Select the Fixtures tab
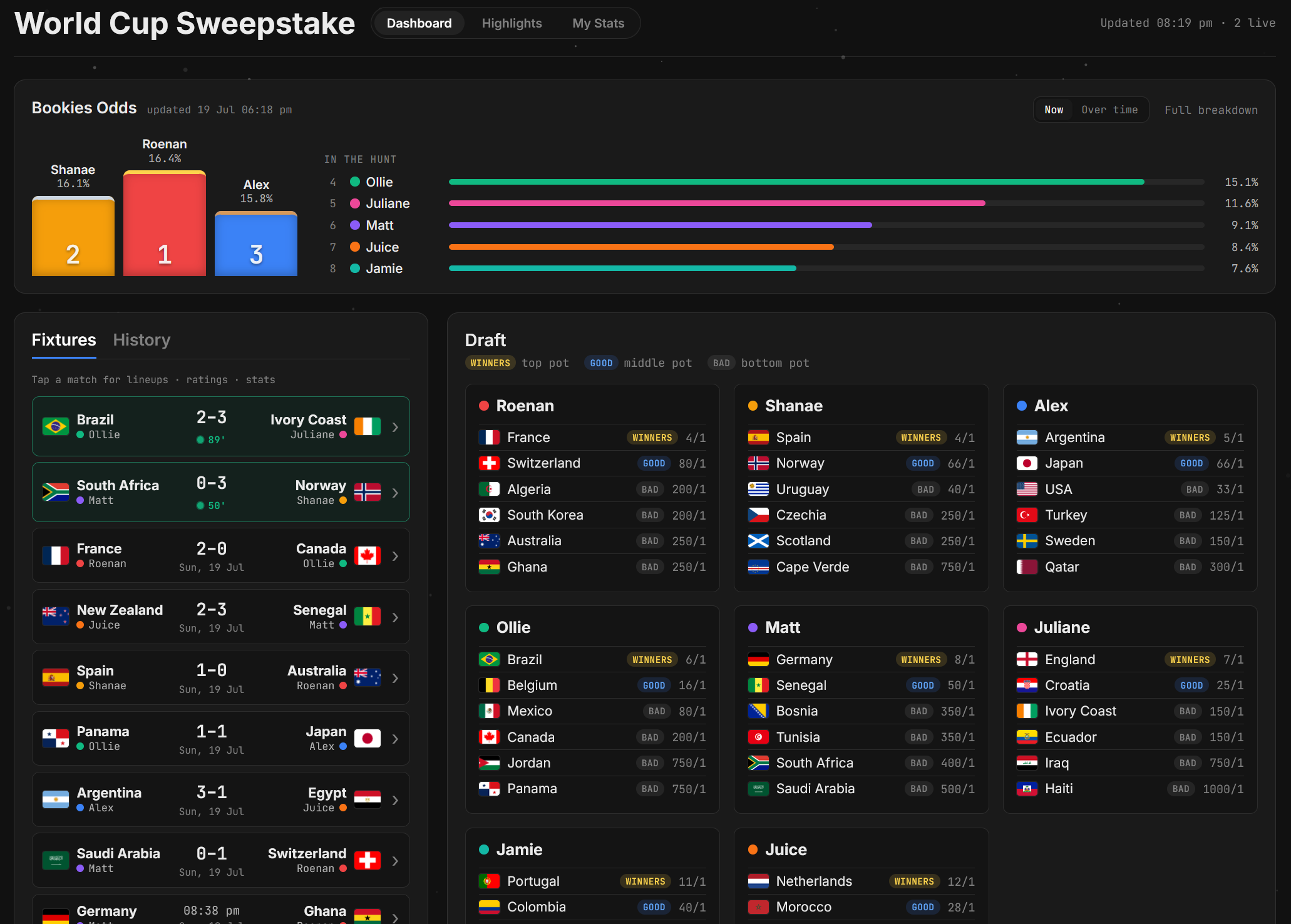 [x=64, y=340]
